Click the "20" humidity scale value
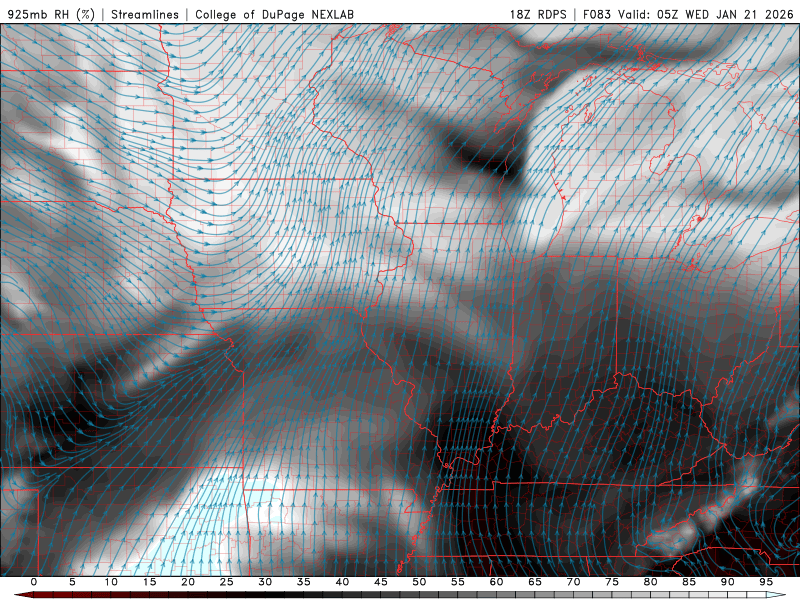Viewport: 800px width, 600px height. pos(188,582)
